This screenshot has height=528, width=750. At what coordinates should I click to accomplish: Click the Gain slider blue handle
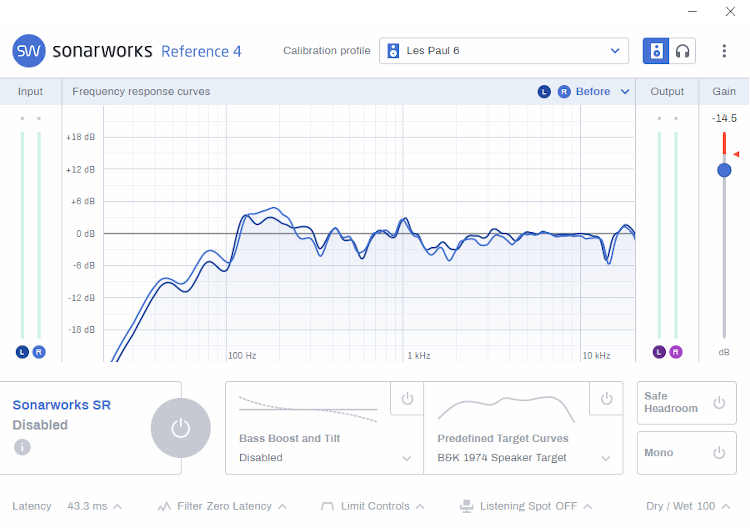pyautogui.click(x=724, y=170)
